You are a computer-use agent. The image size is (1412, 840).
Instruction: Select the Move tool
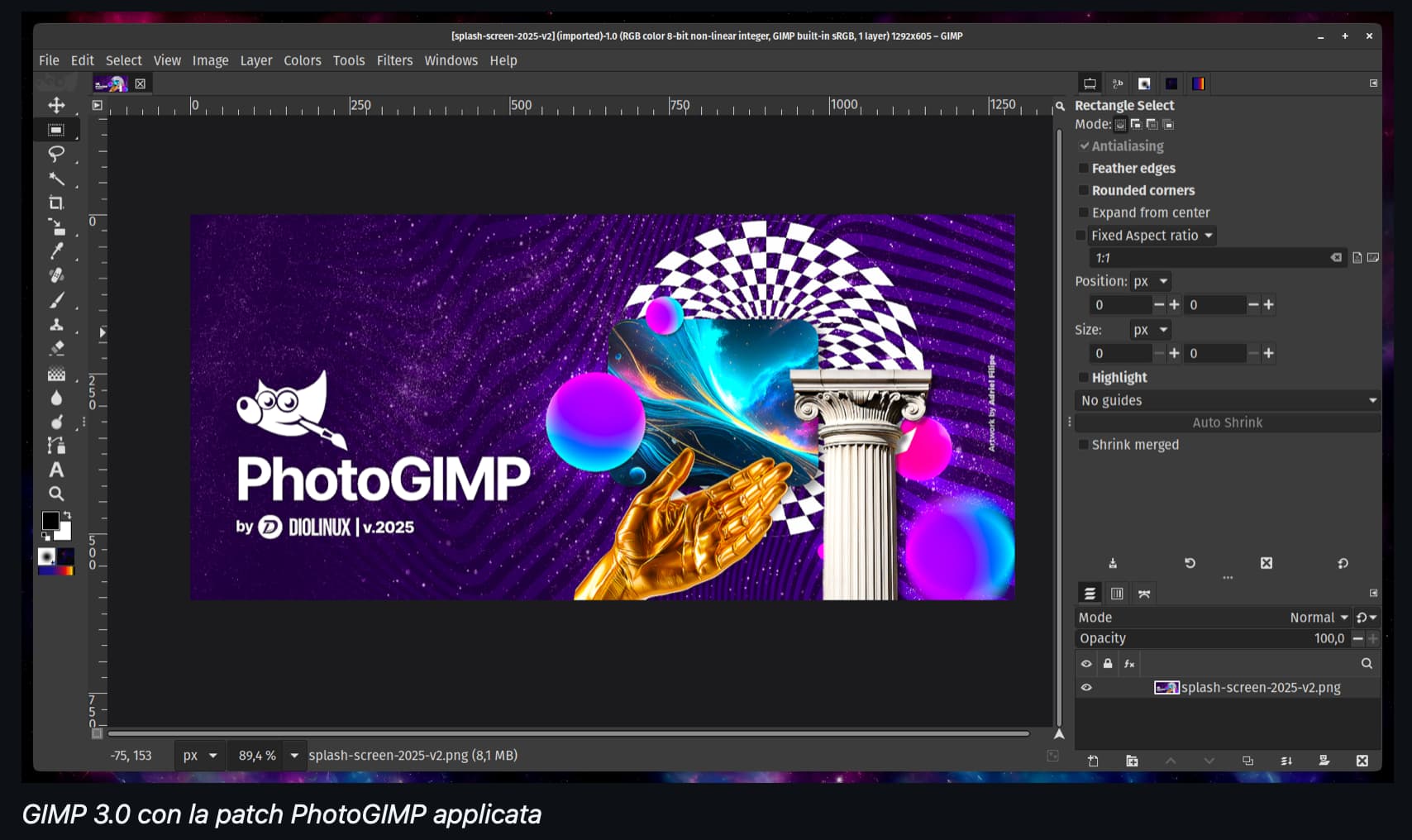point(56,105)
